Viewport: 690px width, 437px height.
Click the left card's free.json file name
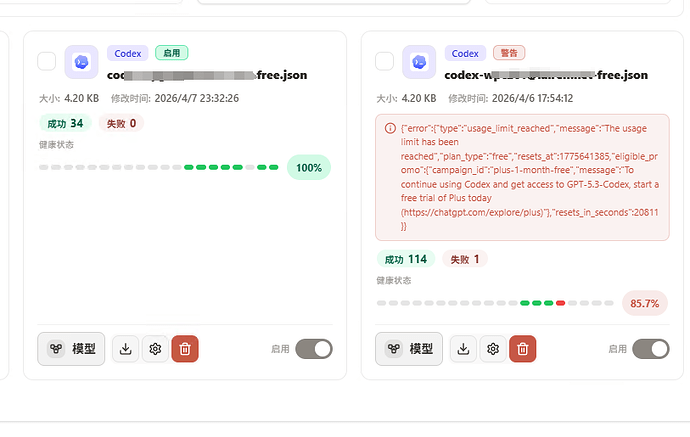207,75
